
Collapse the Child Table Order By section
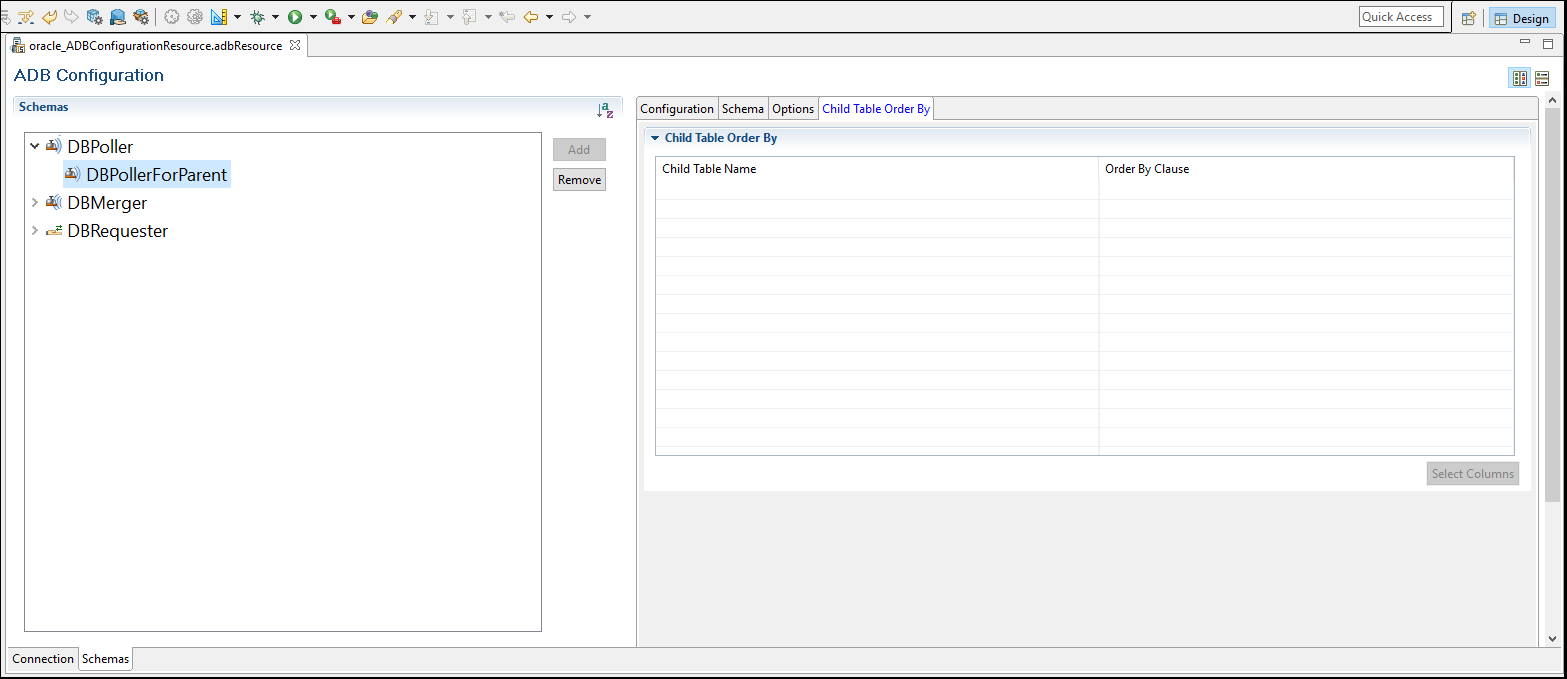tap(655, 138)
